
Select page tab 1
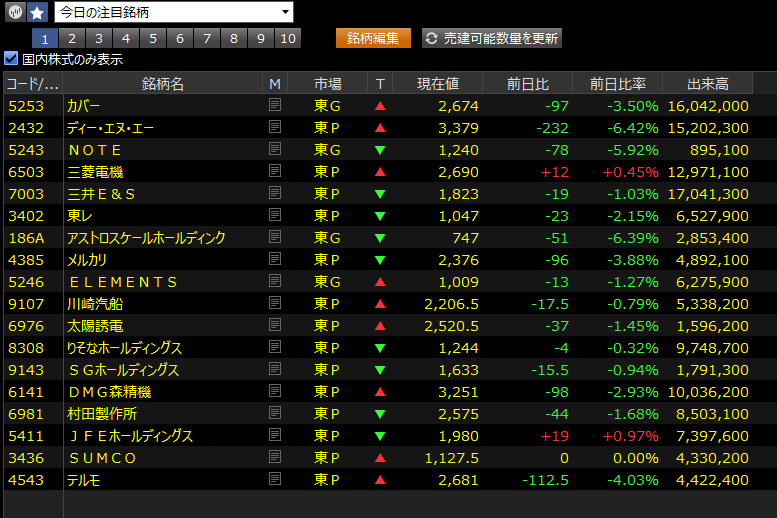(45, 38)
